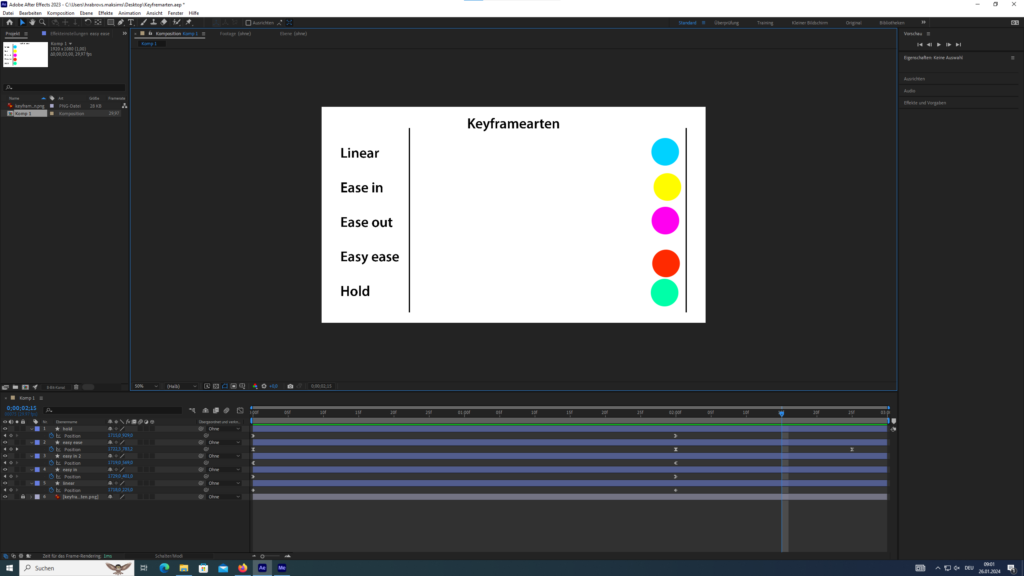Image resolution: width=1024 pixels, height=576 pixels.
Task: Select the Zoom magnifier tool
Action: [x=43, y=22]
